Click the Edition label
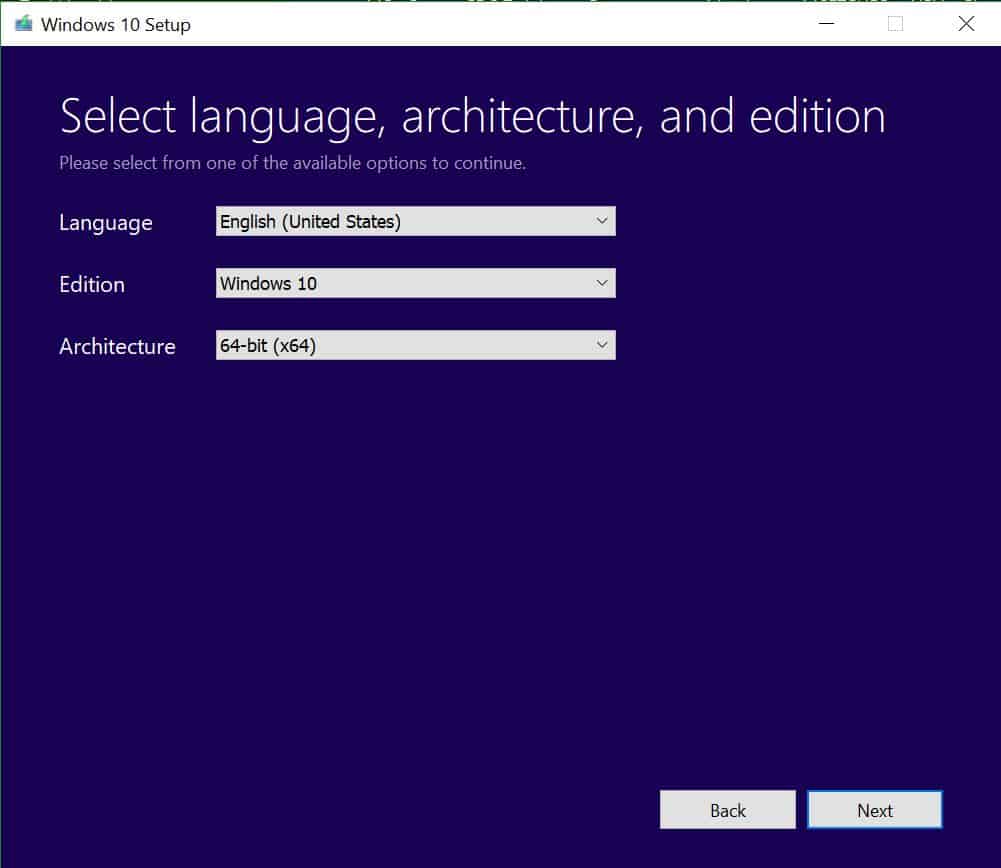This screenshot has width=1001, height=868. tap(91, 285)
